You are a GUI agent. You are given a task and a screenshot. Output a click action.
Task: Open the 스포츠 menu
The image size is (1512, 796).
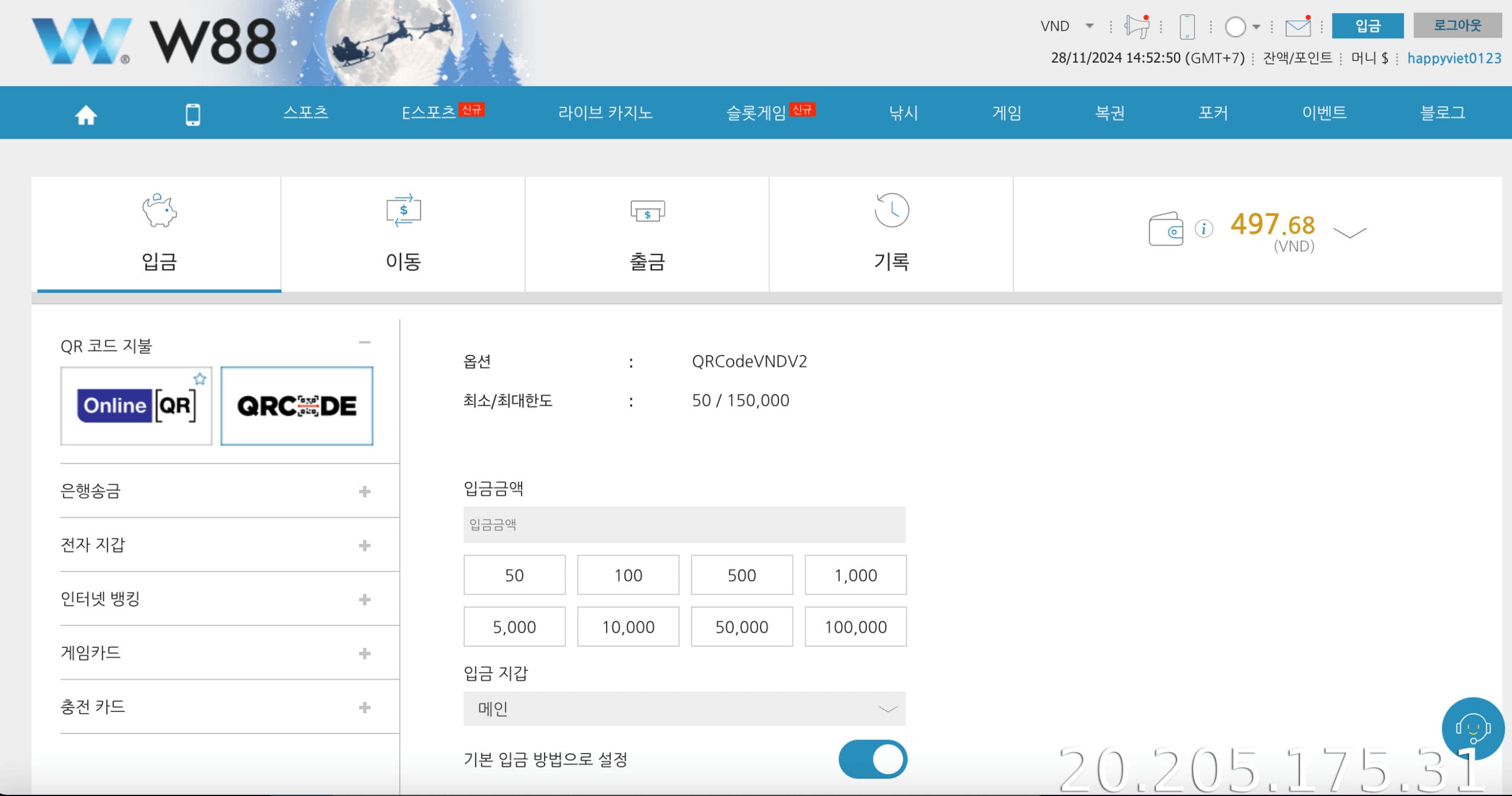coord(305,112)
